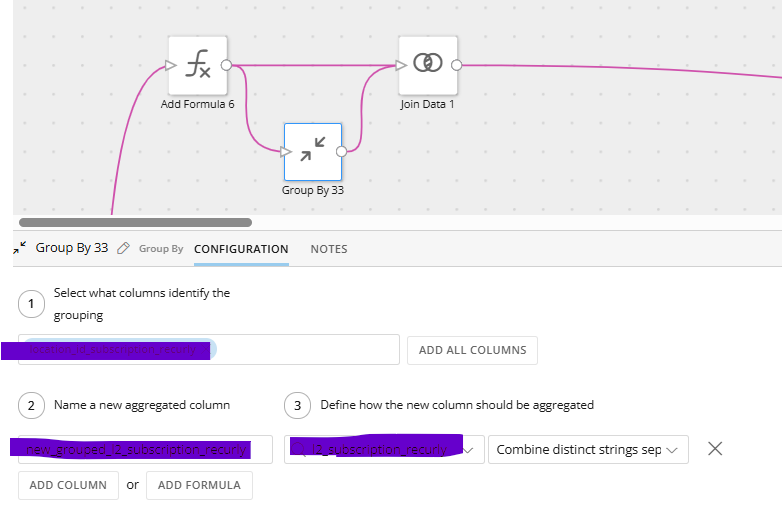Viewport: 782px width, 526px height.
Task: Click the ADD COLUMN button
Action: point(68,485)
